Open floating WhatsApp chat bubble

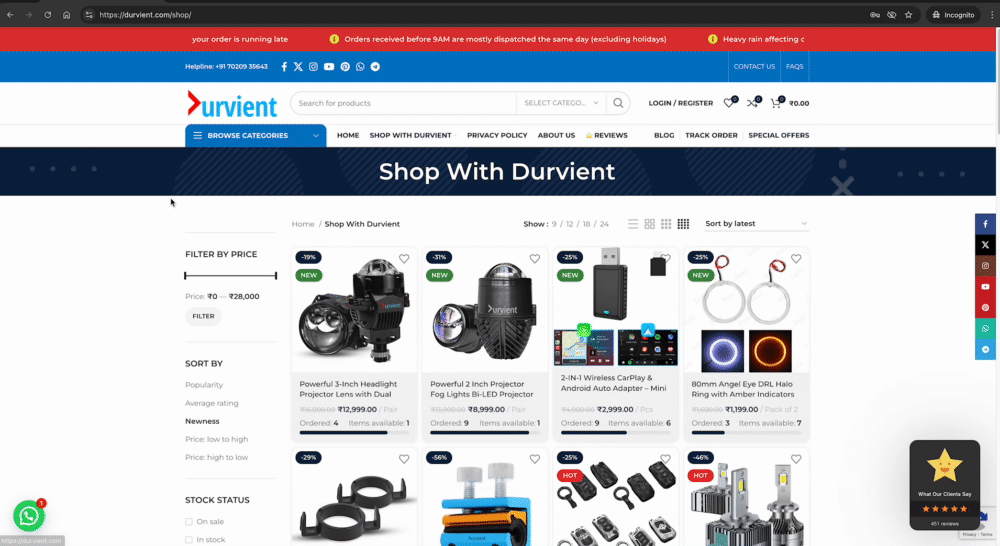[x=29, y=516]
